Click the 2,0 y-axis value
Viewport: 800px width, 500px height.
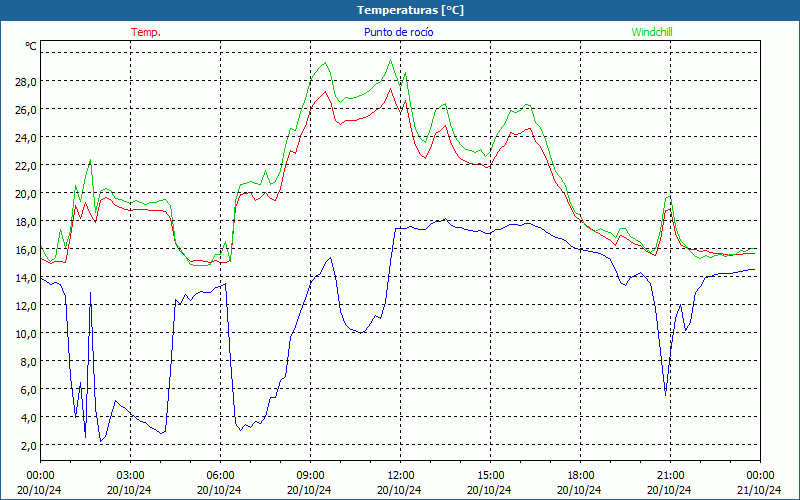point(28,446)
